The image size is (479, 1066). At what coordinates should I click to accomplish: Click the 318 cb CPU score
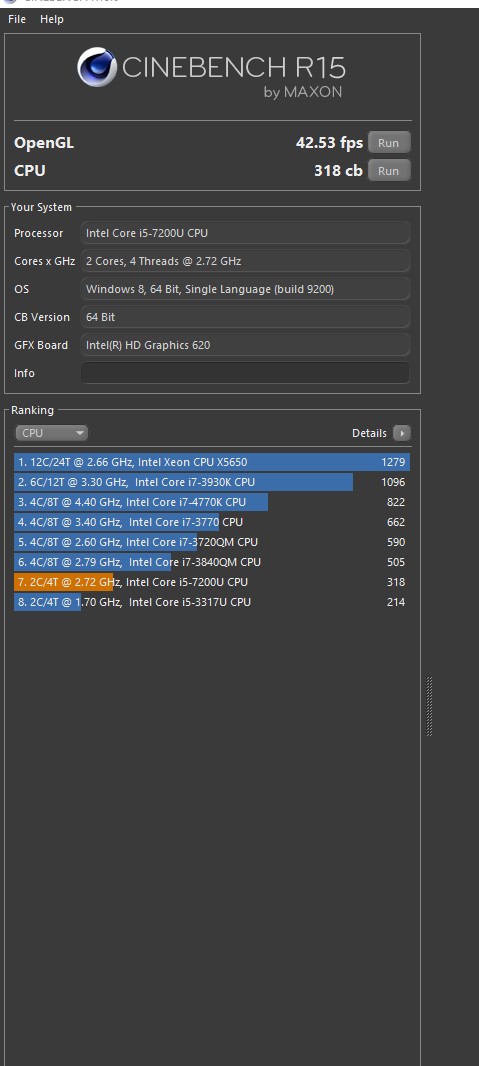point(338,171)
